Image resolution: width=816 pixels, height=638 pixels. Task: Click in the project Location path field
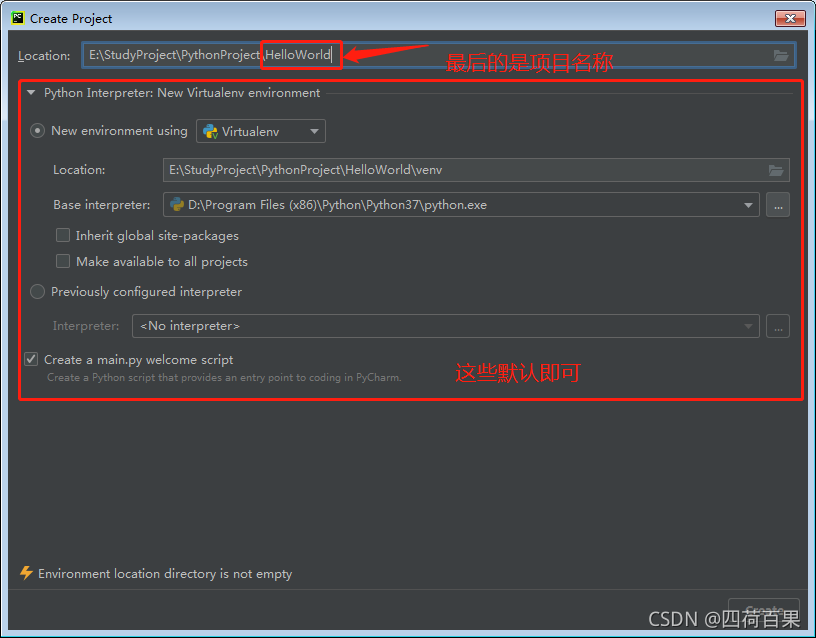[438, 55]
